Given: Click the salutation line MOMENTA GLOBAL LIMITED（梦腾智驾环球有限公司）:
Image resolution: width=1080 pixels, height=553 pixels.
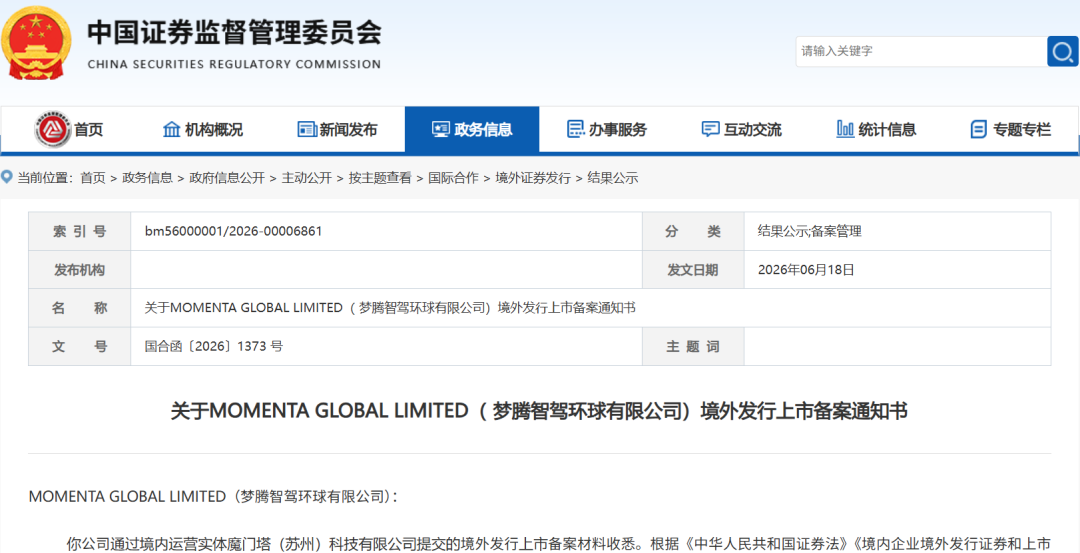Looking at the screenshot, I should 213,497.
